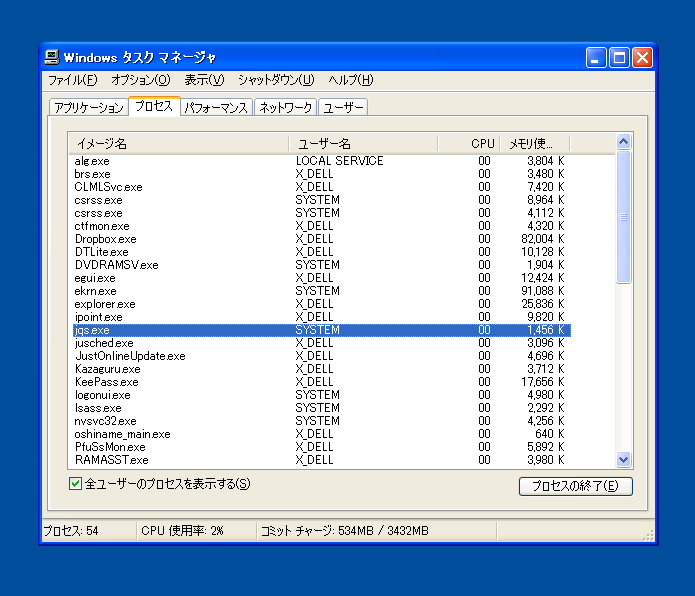Open the オプション(O) menu
The image size is (695, 596).
tap(140, 80)
